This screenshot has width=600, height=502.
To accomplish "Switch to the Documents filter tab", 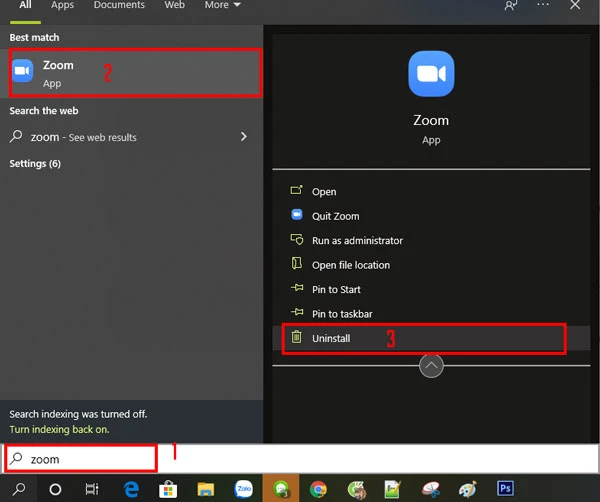I will (119, 6).
